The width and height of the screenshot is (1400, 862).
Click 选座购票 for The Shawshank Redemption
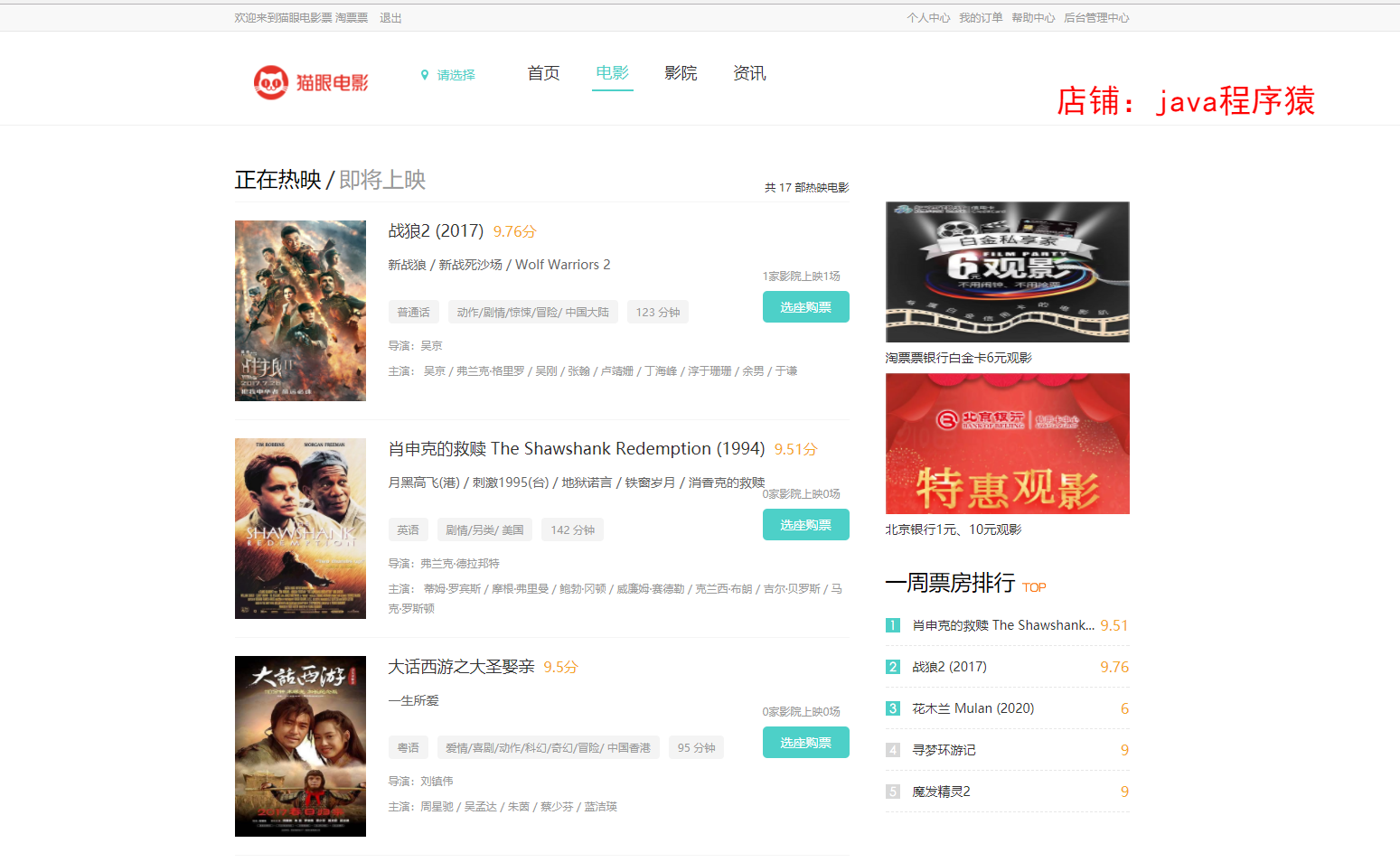tap(806, 525)
